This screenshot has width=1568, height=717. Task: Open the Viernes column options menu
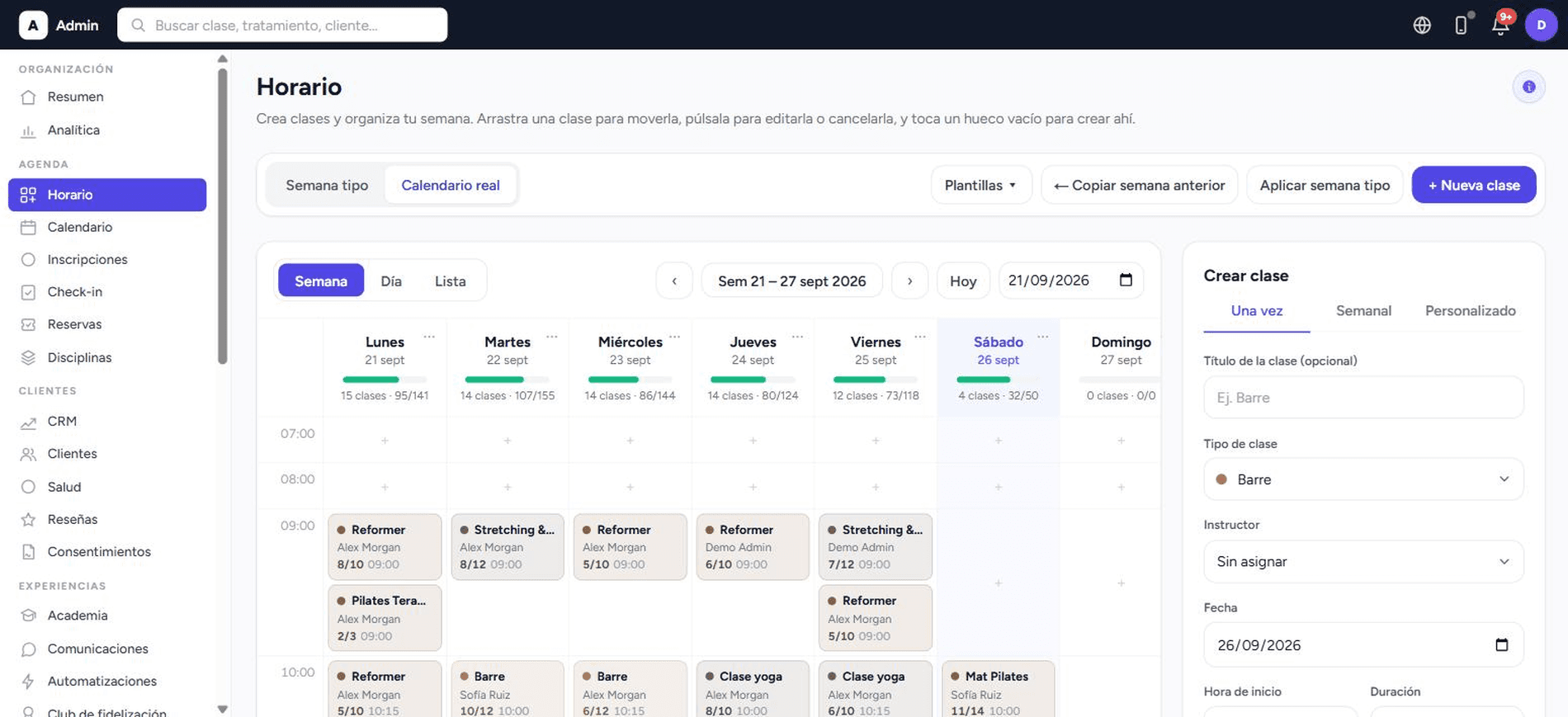[x=920, y=337]
